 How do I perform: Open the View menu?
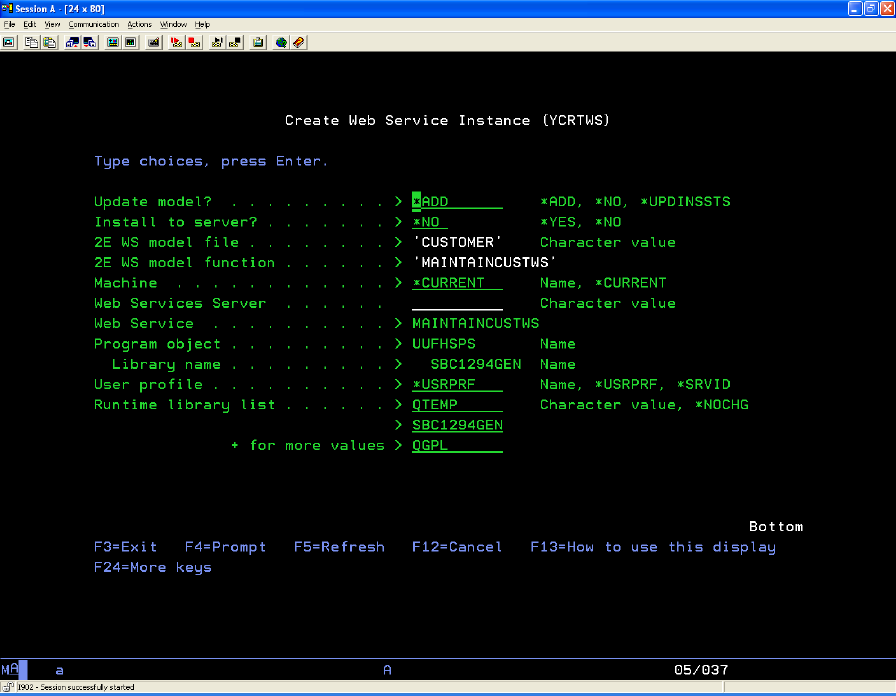pyautogui.click(x=52, y=25)
